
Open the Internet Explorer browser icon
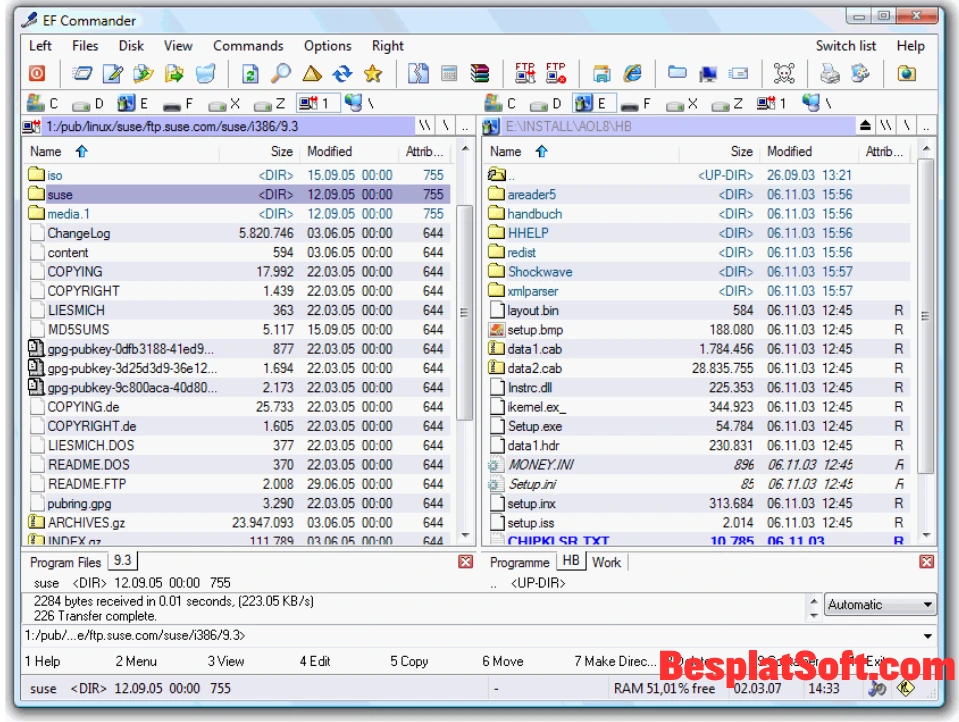pyautogui.click(x=632, y=73)
